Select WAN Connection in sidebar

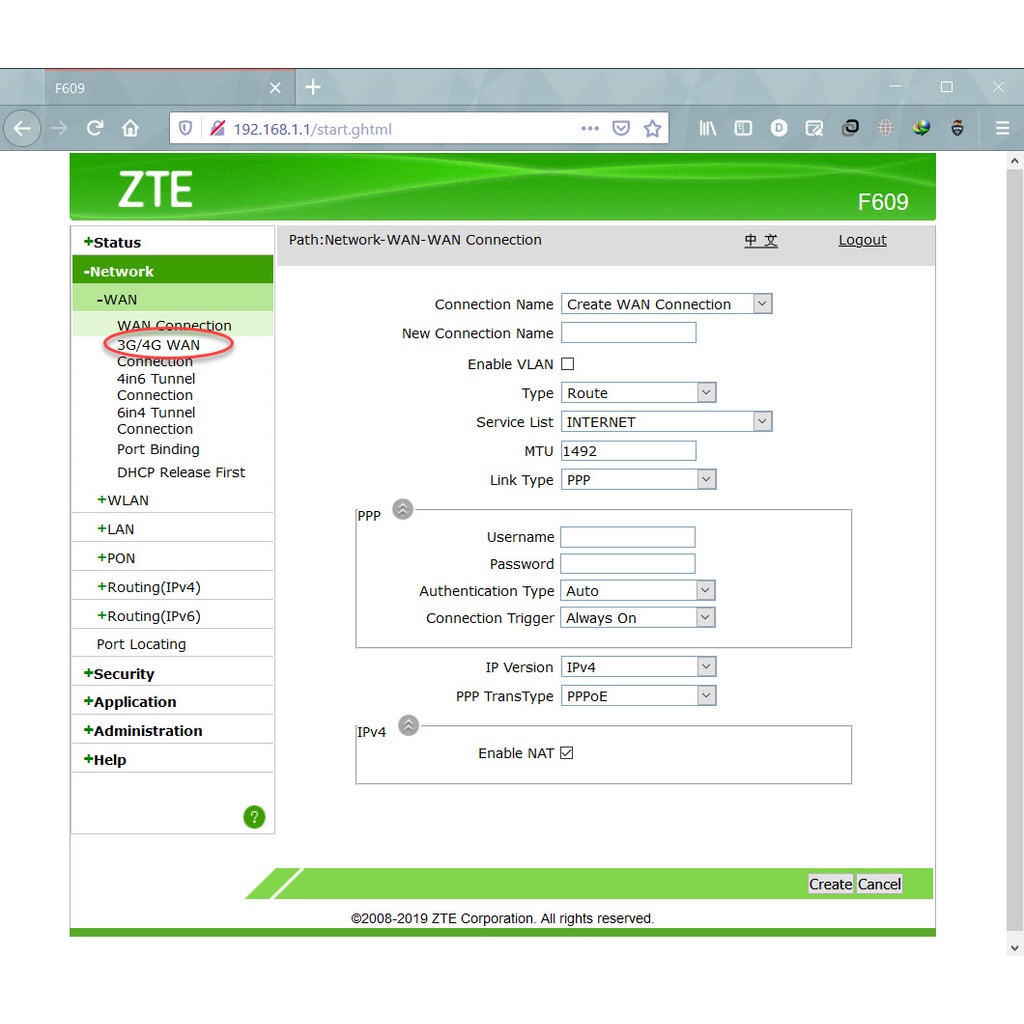[174, 325]
